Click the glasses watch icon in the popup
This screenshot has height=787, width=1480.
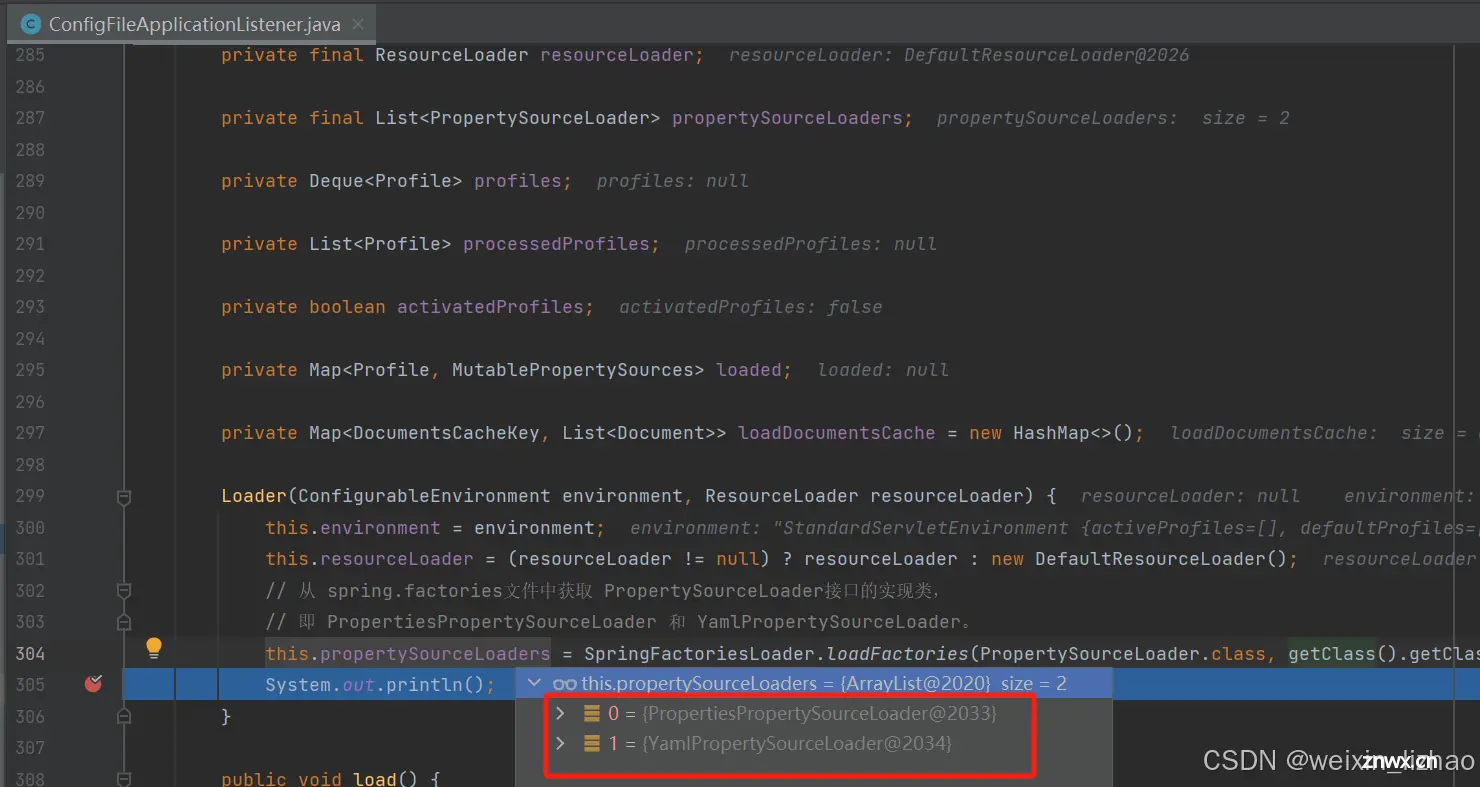pos(564,684)
